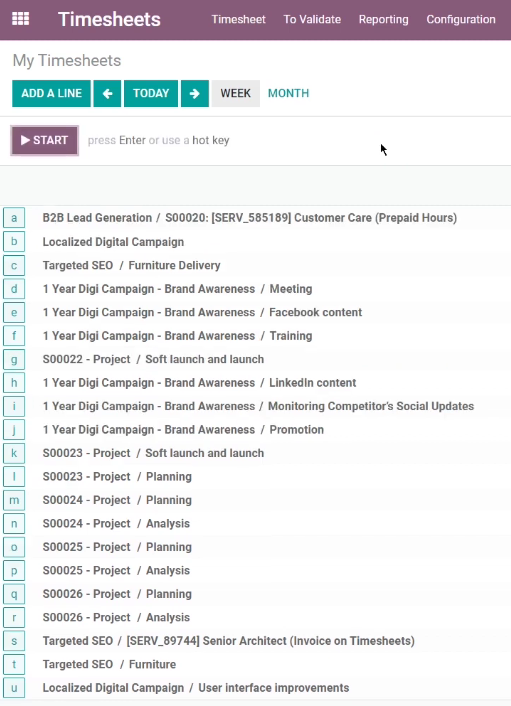Go to previous week with left arrow
Screen dimensions: 511x706
(107, 93)
